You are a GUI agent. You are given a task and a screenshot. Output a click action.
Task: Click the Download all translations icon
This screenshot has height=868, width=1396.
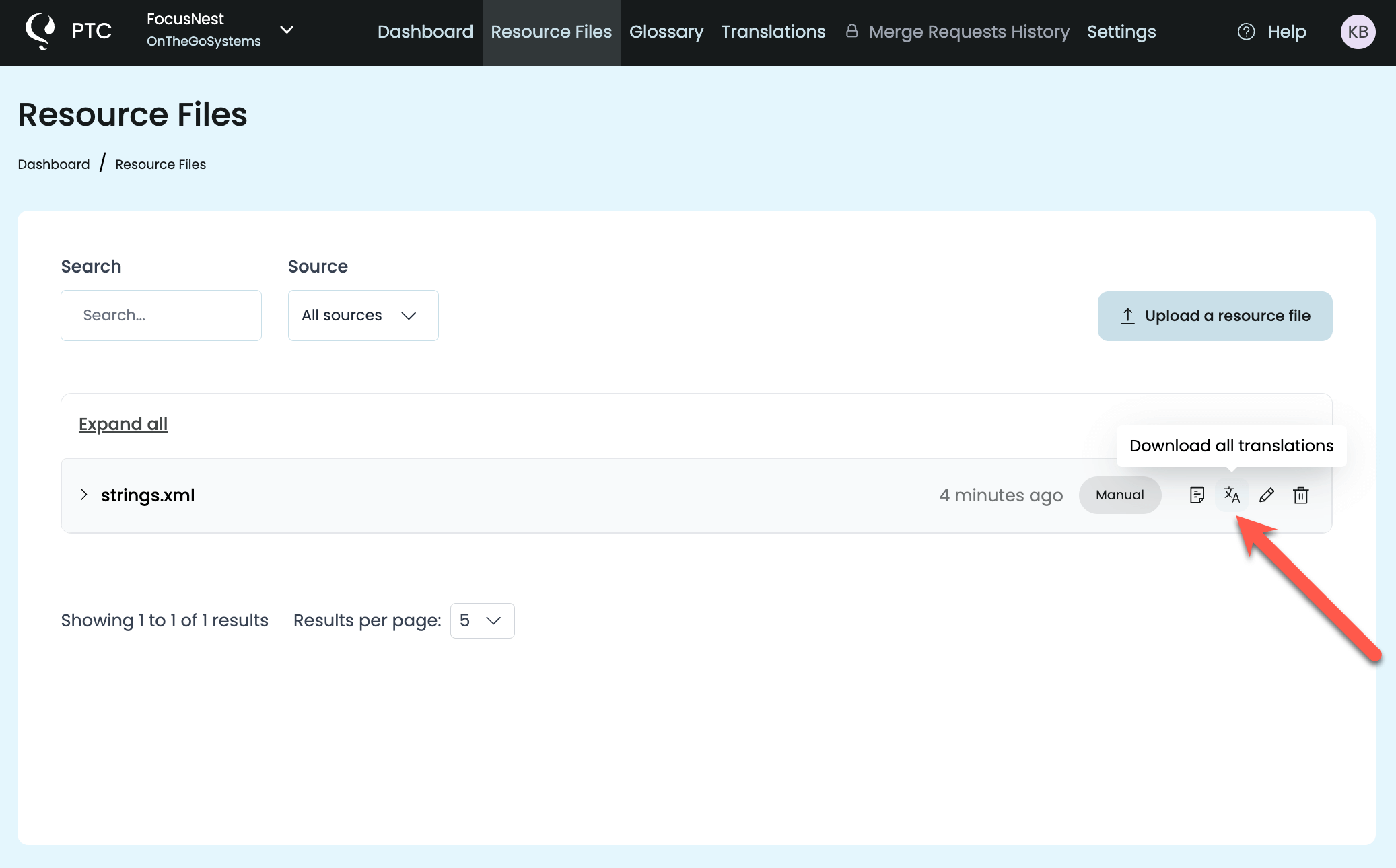1232,495
